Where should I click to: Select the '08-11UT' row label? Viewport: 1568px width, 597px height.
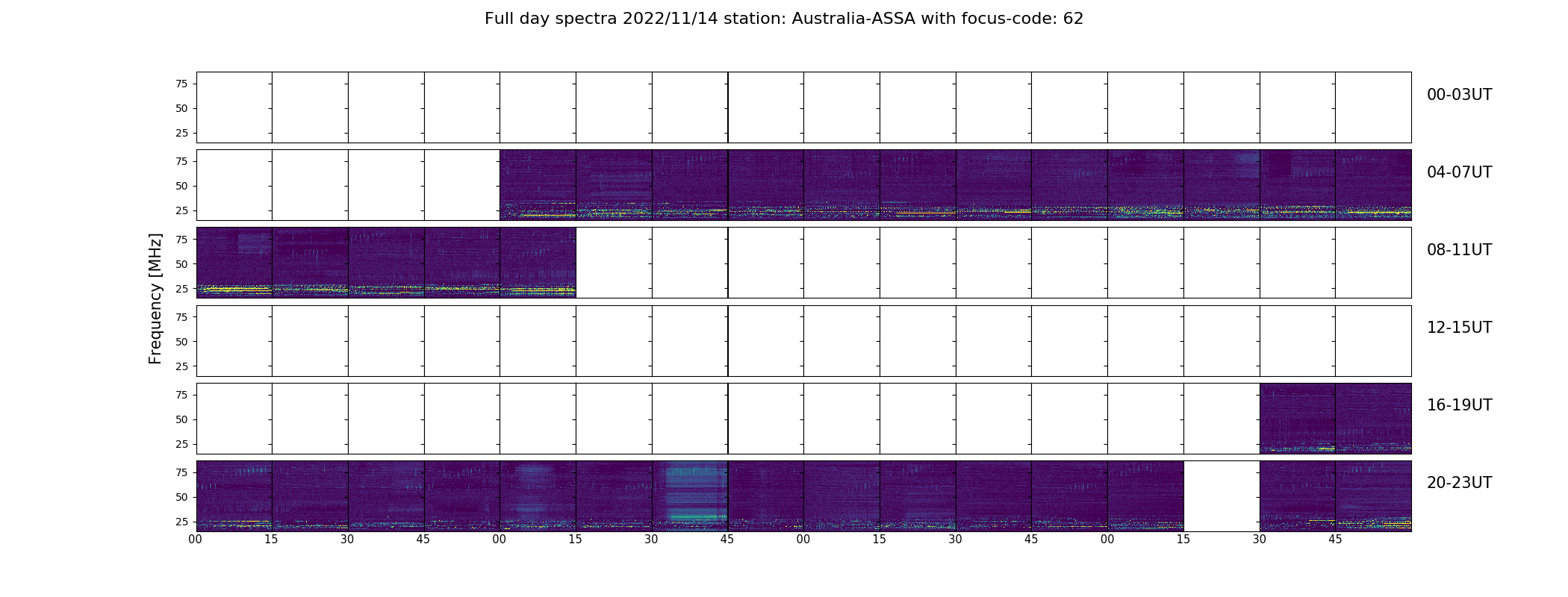pyautogui.click(x=1459, y=250)
